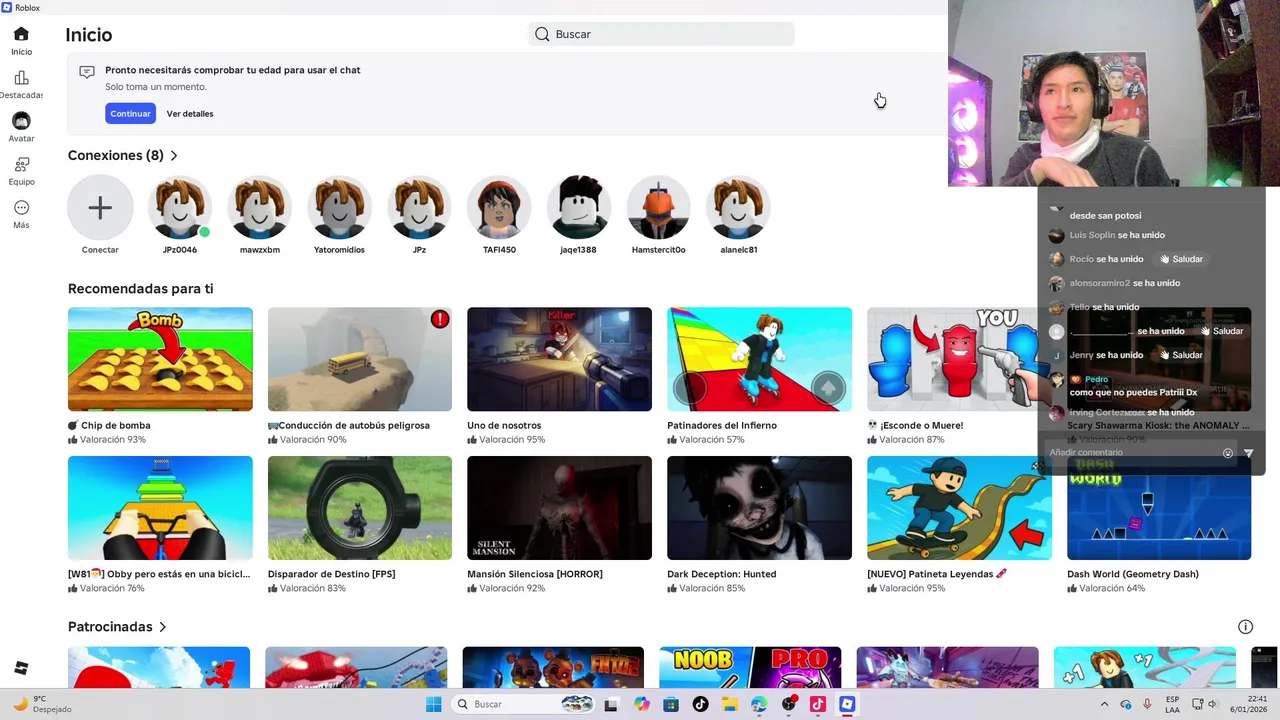This screenshot has height=720, width=1280.
Task: Open Dark Deception: Hunted thumbnail
Action: point(759,508)
